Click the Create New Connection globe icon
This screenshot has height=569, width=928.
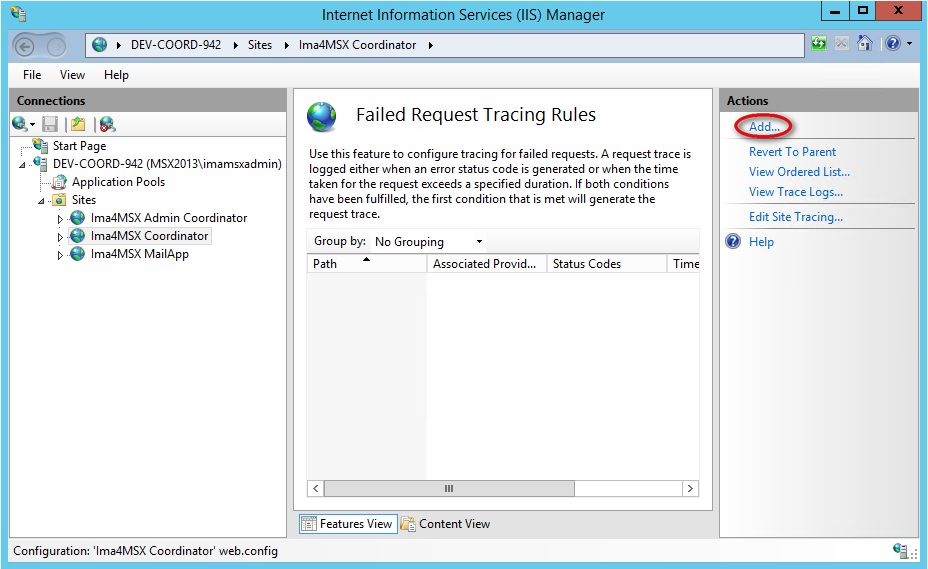pyautogui.click(x=19, y=124)
